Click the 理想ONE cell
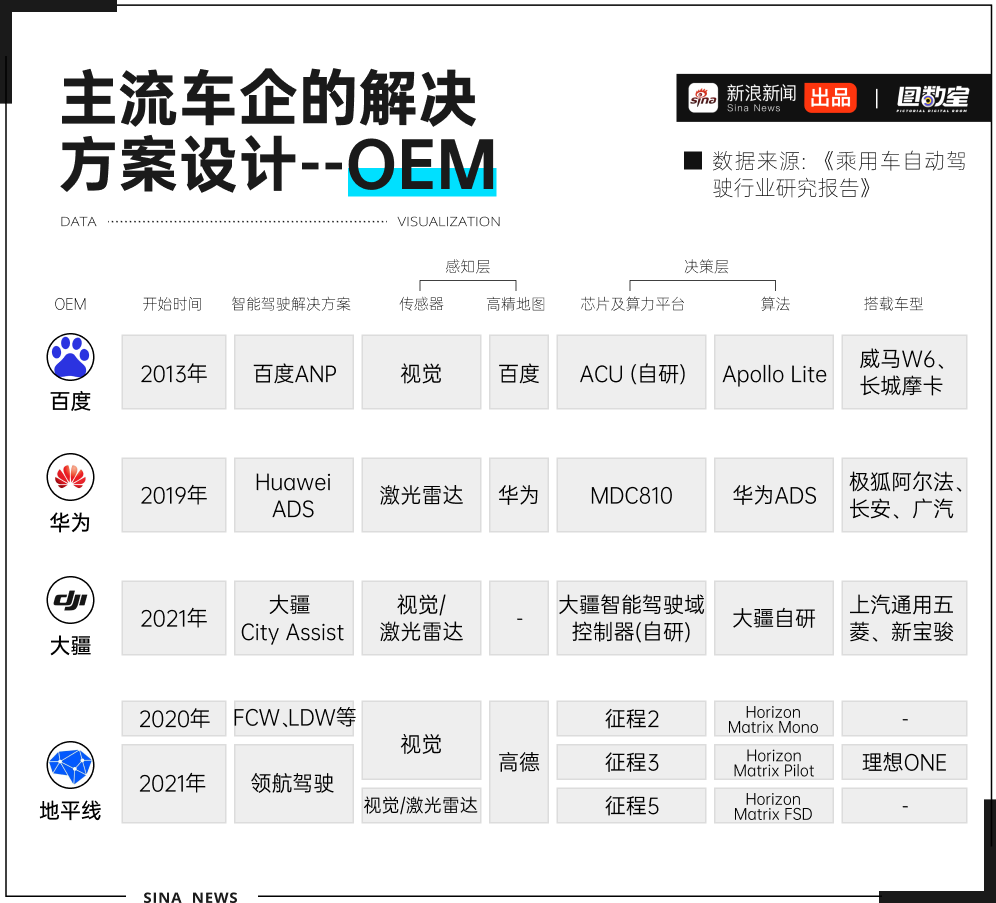This screenshot has height=903, width=996. tap(905, 762)
